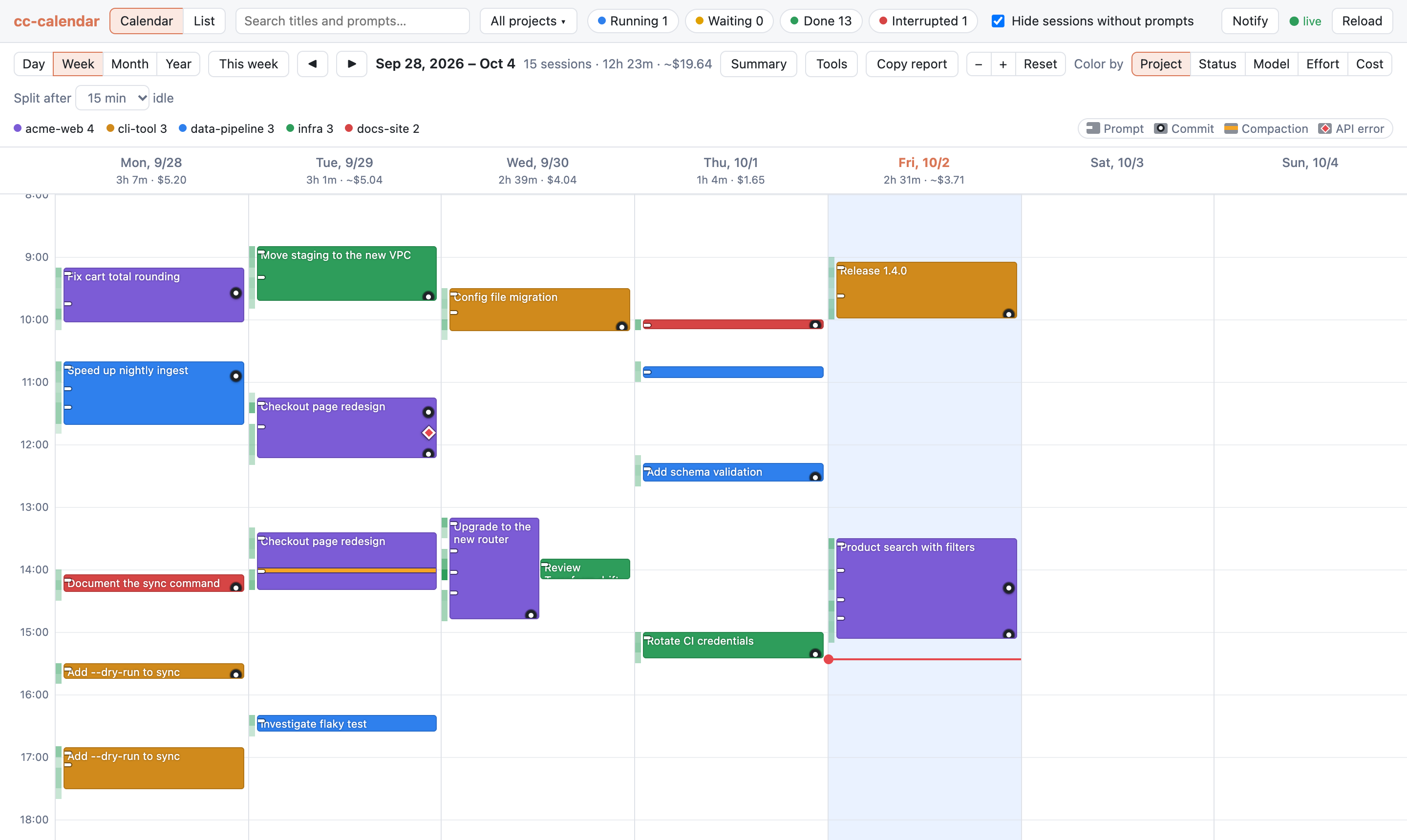Click the Copy report button
1407x840 pixels.
tap(912, 64)
